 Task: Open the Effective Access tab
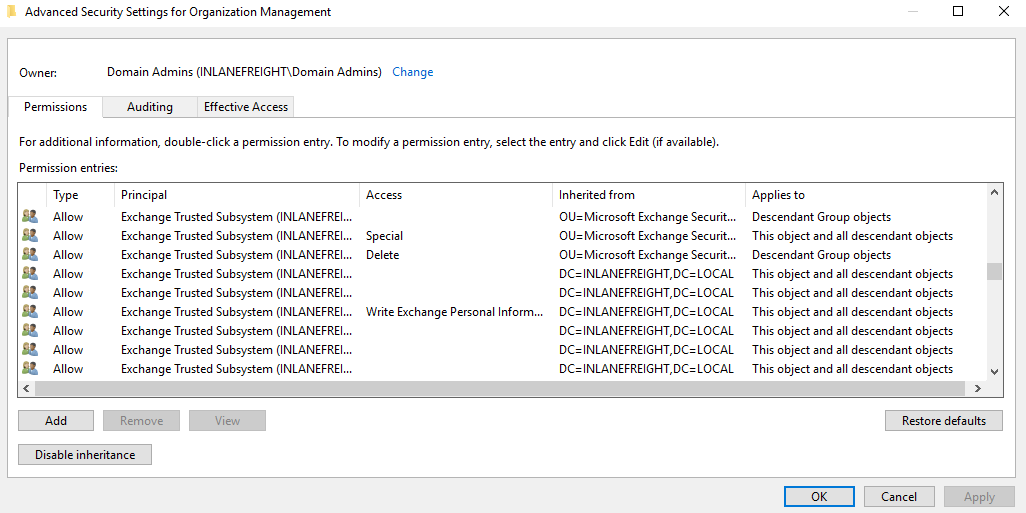point(245,107)
